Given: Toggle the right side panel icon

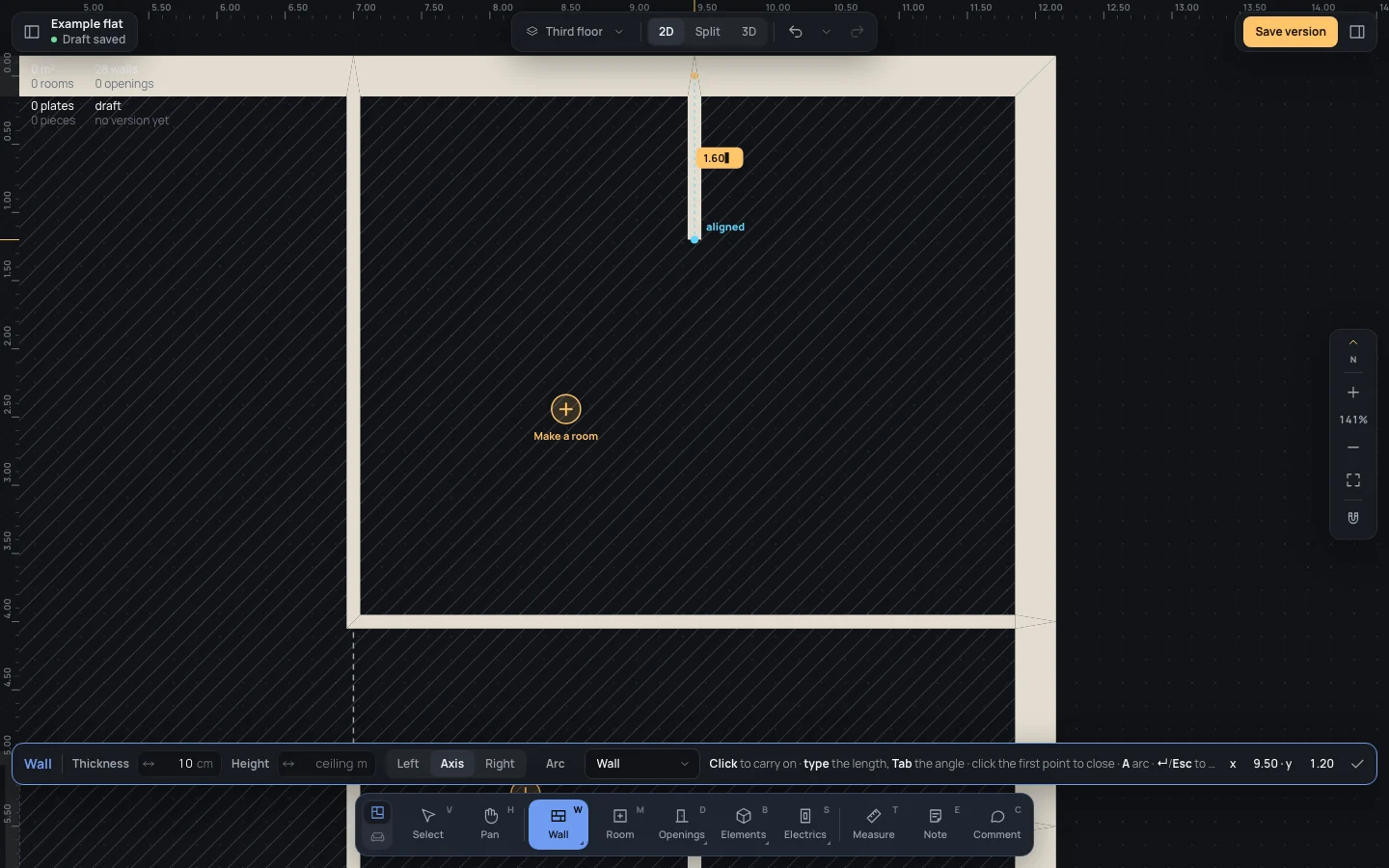Looking at the screenshot, I should (1357, 32).
